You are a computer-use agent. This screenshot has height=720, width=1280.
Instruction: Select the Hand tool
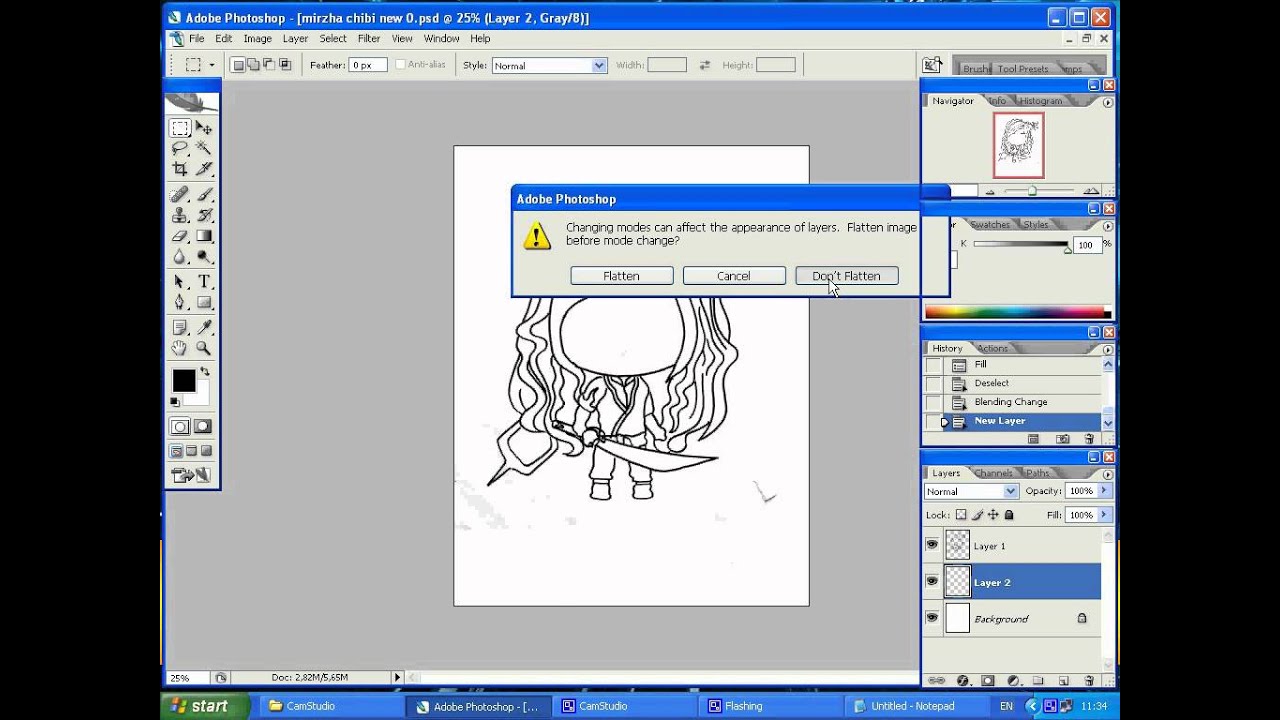(x=180, y=348)
